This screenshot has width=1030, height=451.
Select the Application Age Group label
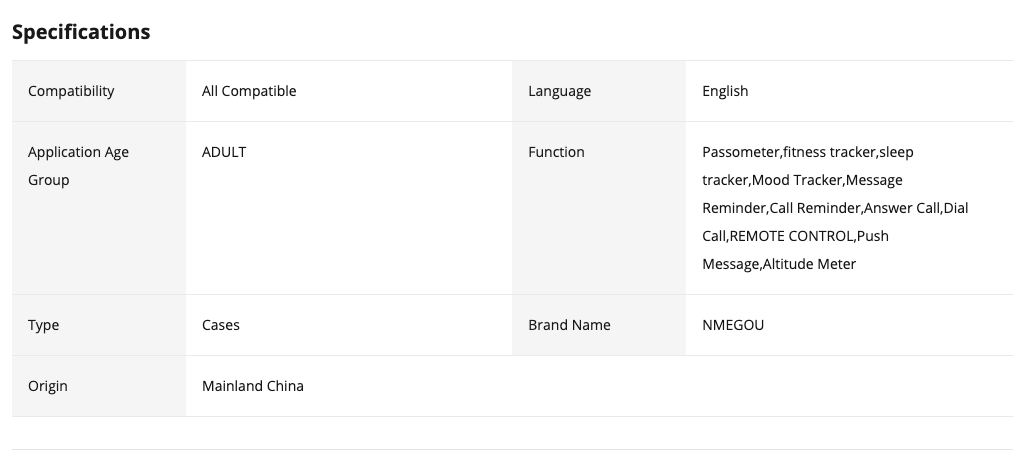[78, 166]
